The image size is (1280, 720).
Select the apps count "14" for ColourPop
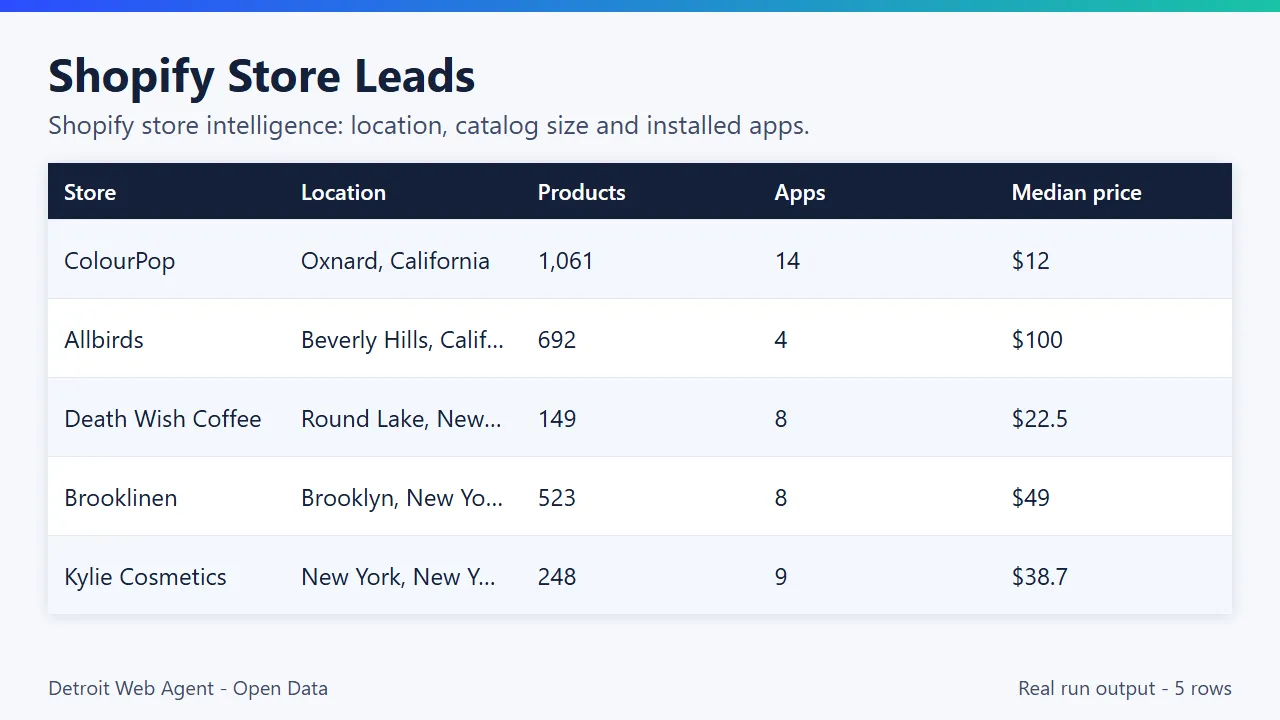click(787, 261)
